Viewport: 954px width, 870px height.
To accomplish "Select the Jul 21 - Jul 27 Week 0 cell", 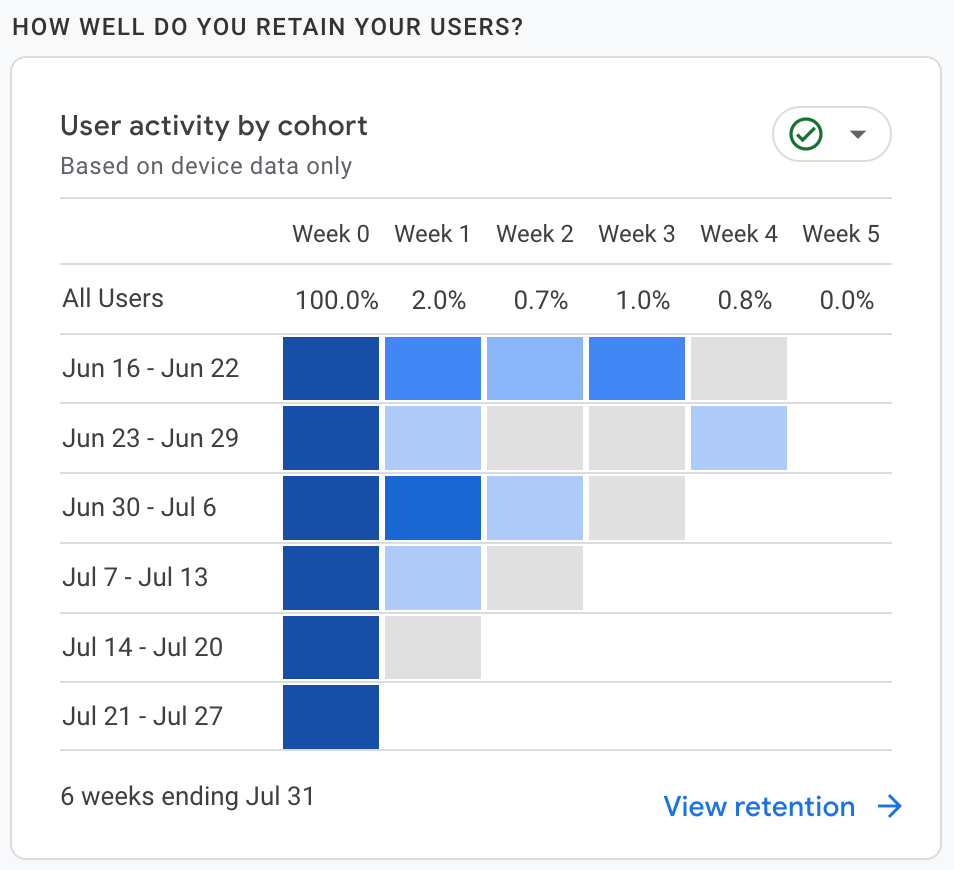I will (x=331, y=717).
